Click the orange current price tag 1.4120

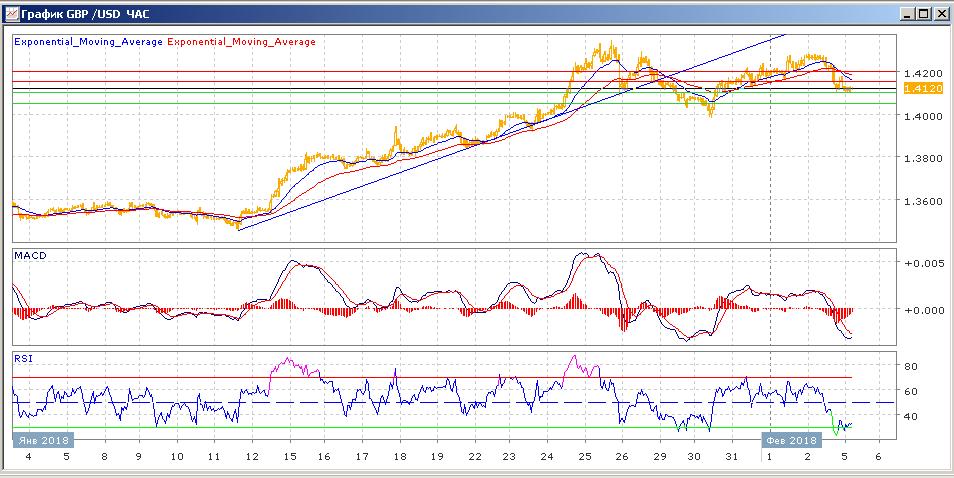(x=919, y=89)
